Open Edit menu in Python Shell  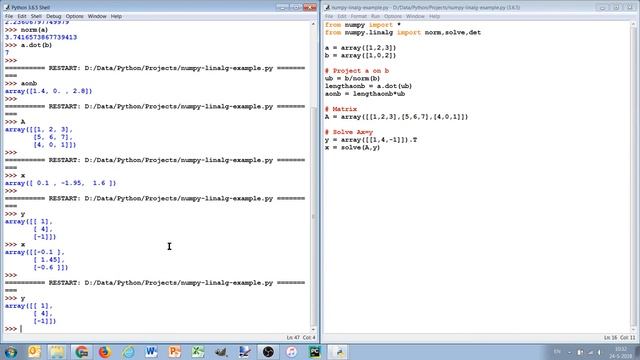[22, 16]
